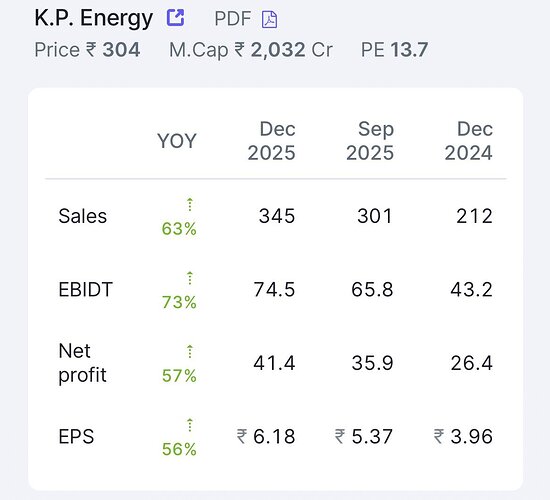This screenshot has height=500, width=550.
Task: Click the PE 13.7 value
Action: (394, 50)
